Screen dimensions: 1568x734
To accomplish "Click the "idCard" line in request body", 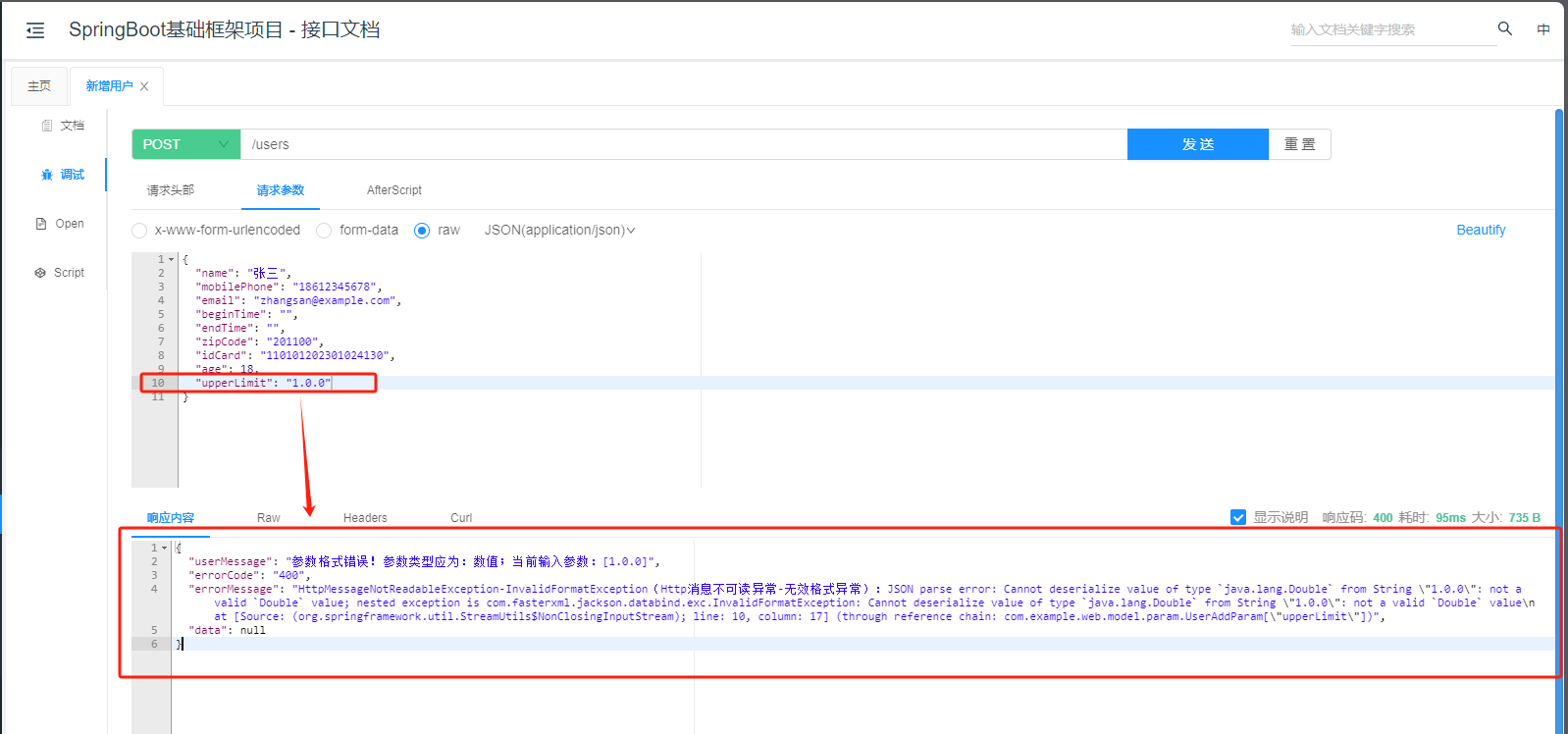I will (294, 355).
